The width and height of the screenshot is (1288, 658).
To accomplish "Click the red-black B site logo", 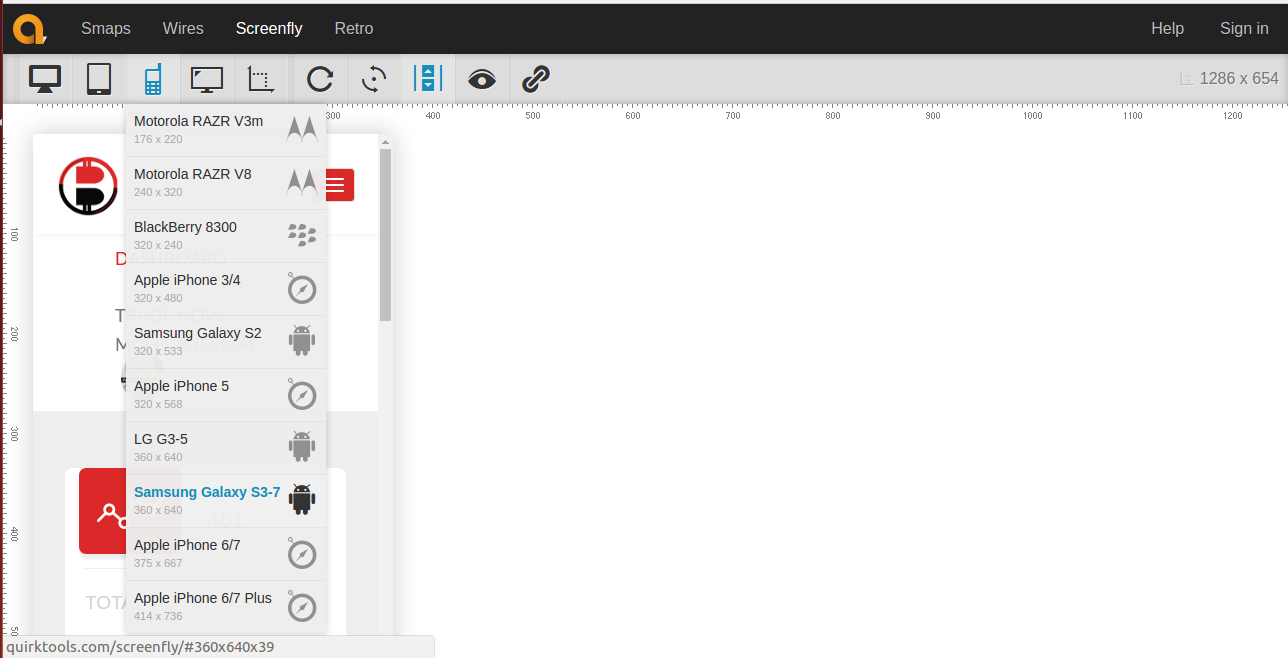I will coord(88,186).
